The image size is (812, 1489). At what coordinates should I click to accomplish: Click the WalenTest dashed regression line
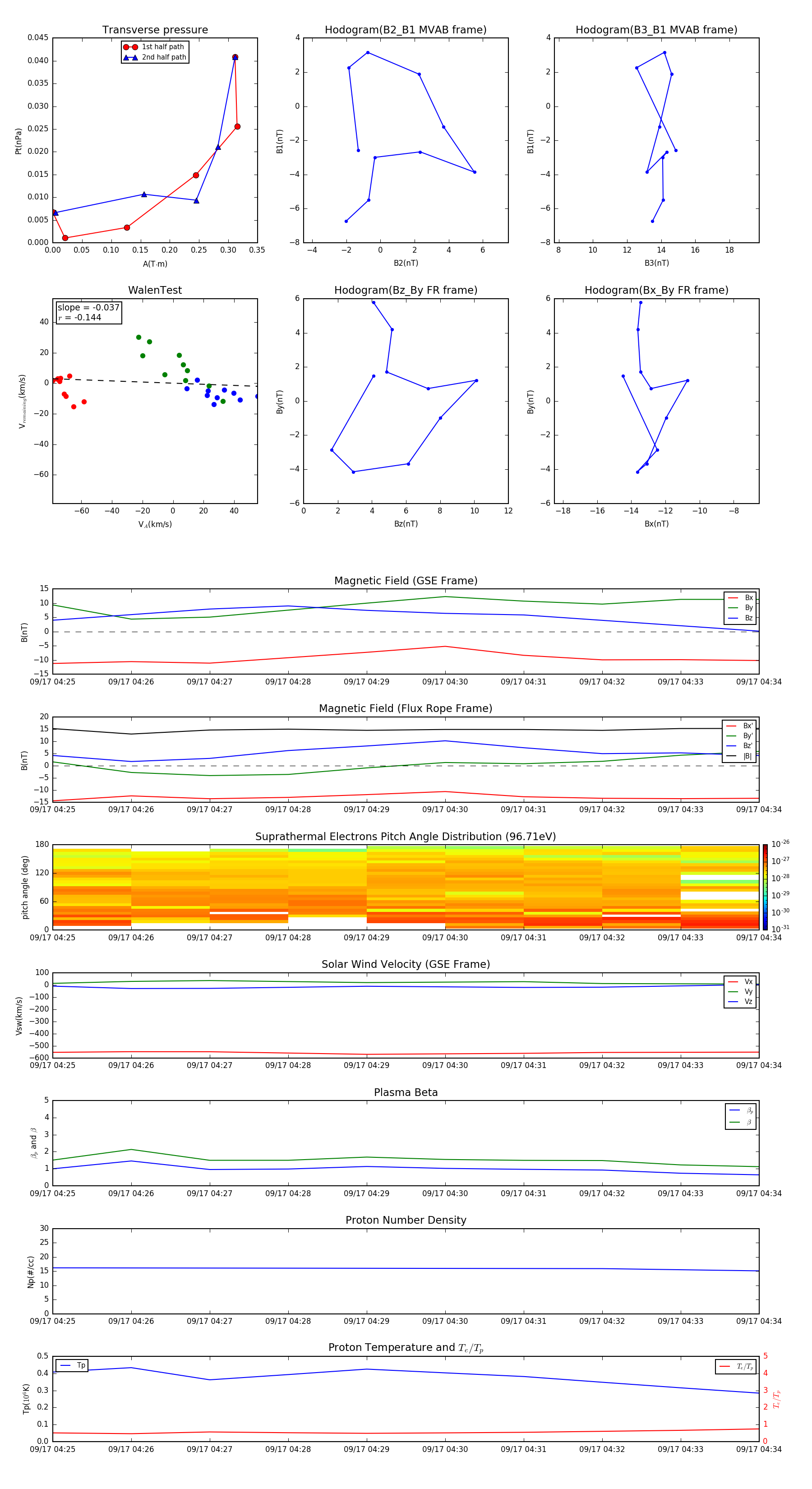155,382
